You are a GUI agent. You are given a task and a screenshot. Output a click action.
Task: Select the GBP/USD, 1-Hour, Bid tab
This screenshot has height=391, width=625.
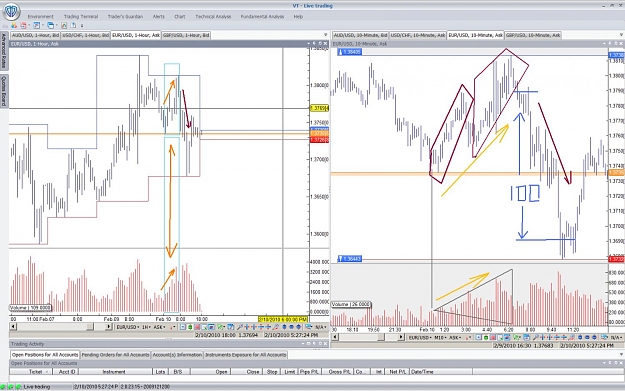(186, 35)
